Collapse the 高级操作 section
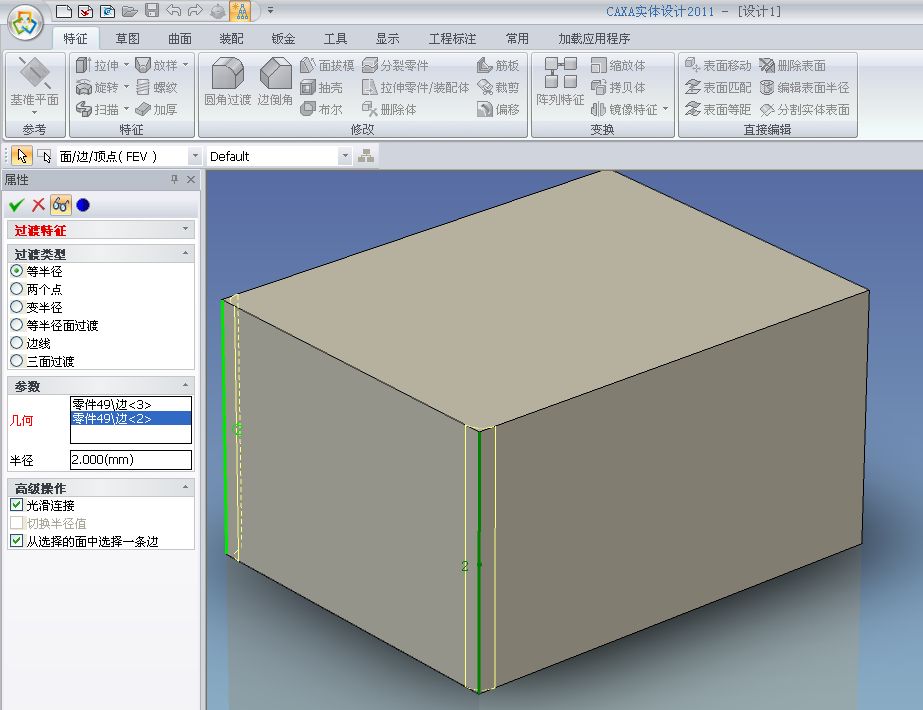Viewport: 923px width, 710px height. point(185,488)
